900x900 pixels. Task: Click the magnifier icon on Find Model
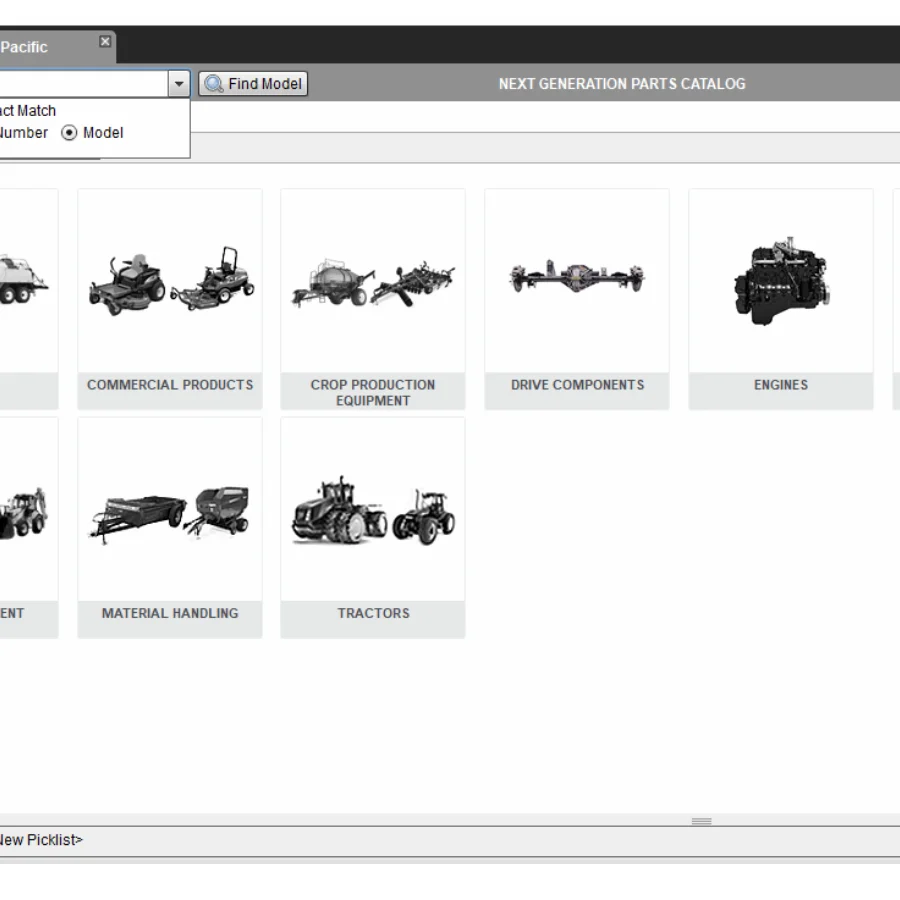(x=214, y=84)
